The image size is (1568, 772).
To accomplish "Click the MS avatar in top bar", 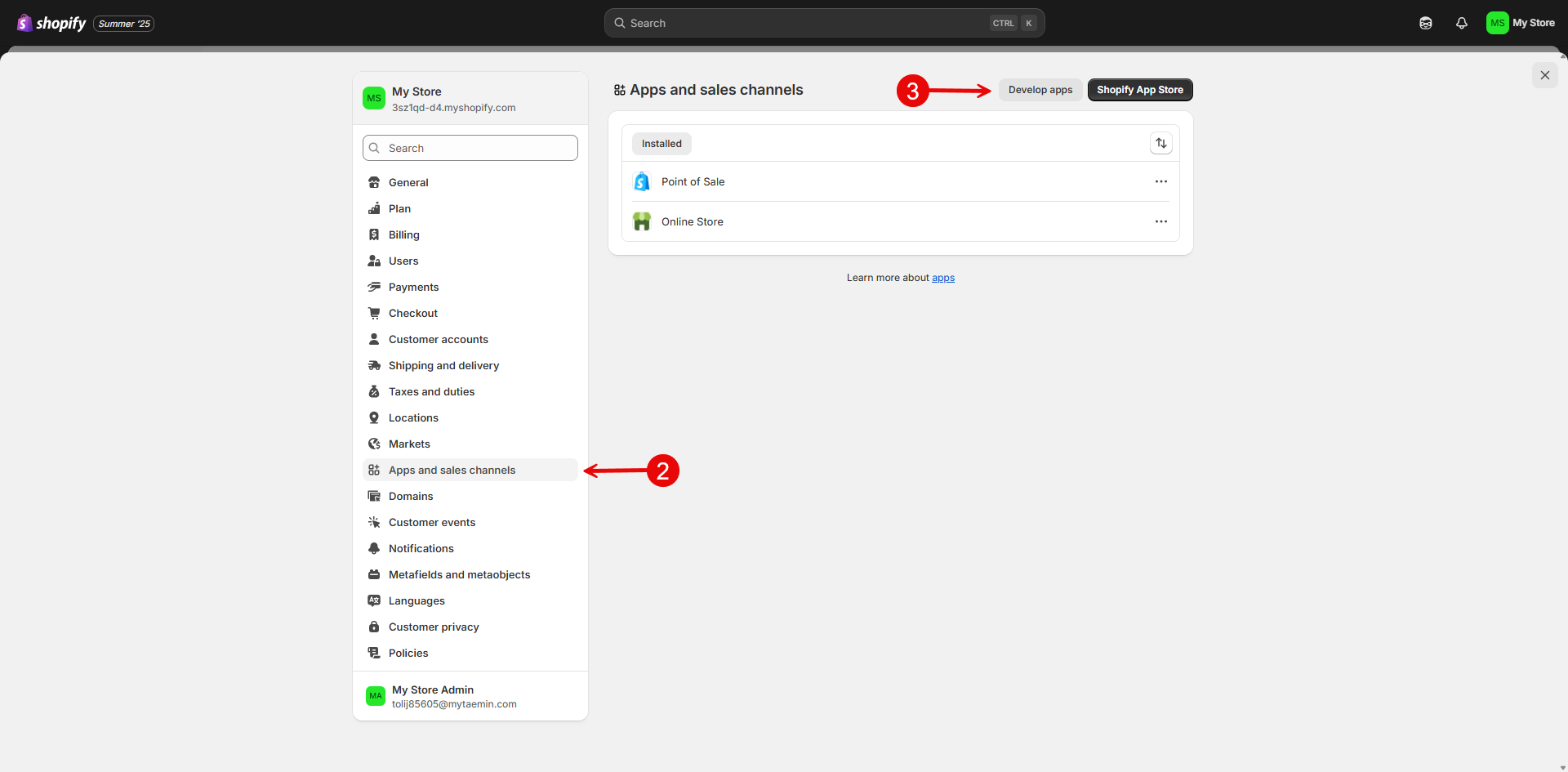I will pos(1497,23).
